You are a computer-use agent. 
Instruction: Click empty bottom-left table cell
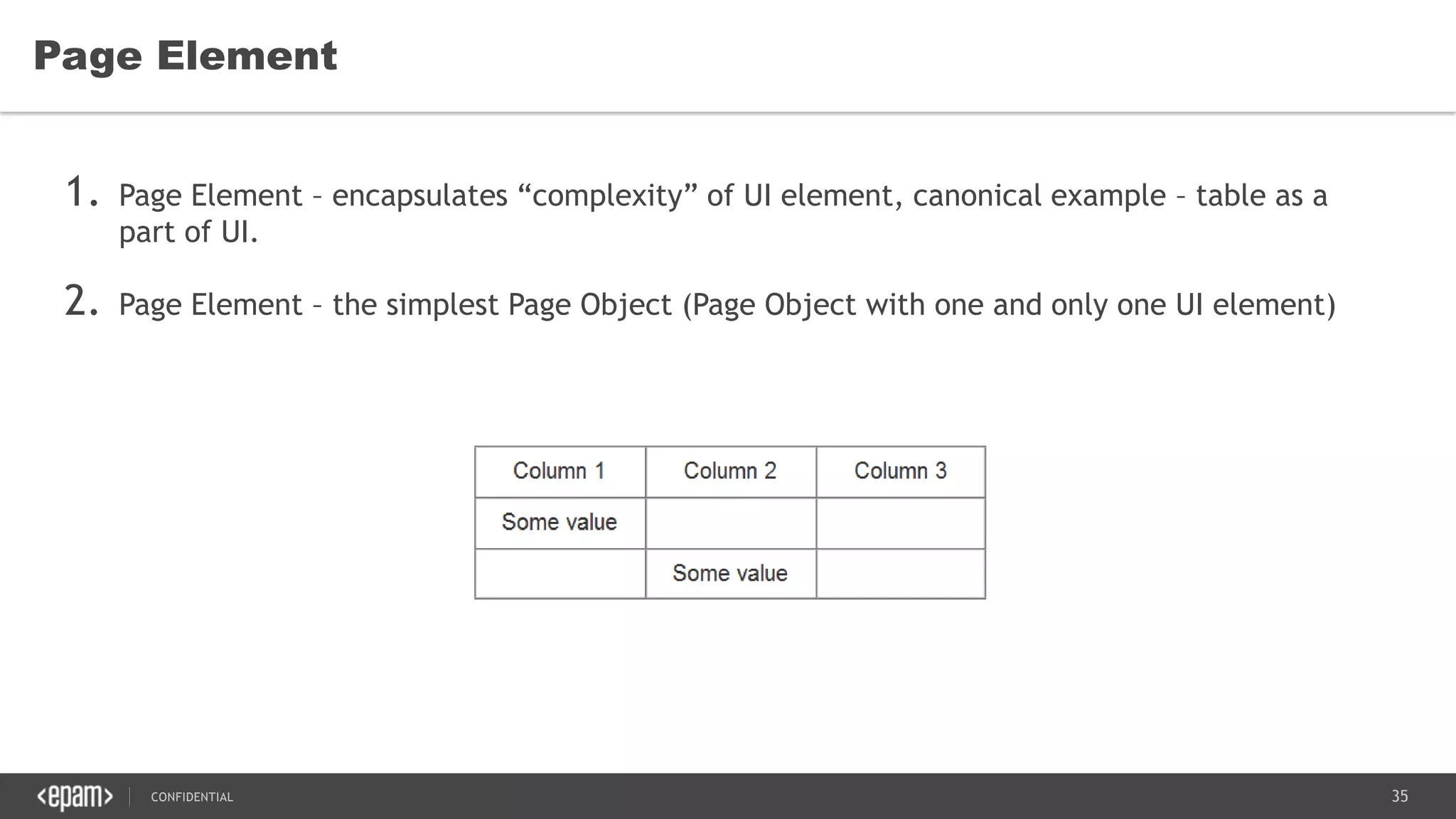point(560,574)
